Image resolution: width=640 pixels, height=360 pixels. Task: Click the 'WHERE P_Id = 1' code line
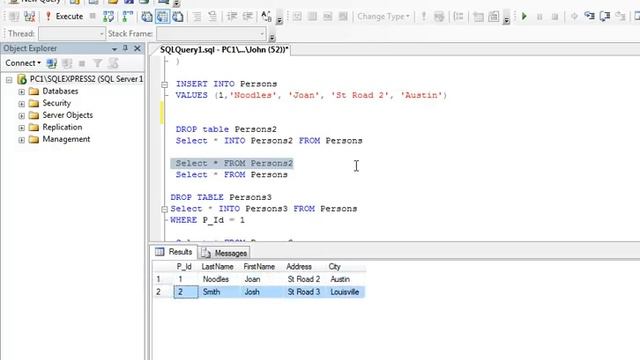tap(207, 220)
